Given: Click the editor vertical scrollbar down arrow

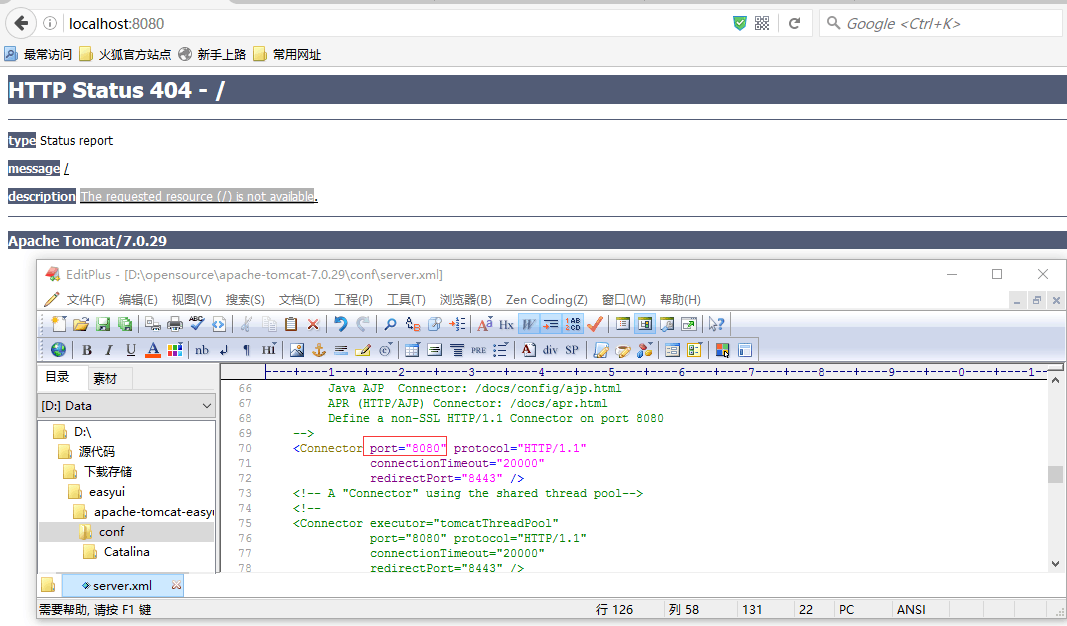Looking at the screenshot, I should (1055, 563).
